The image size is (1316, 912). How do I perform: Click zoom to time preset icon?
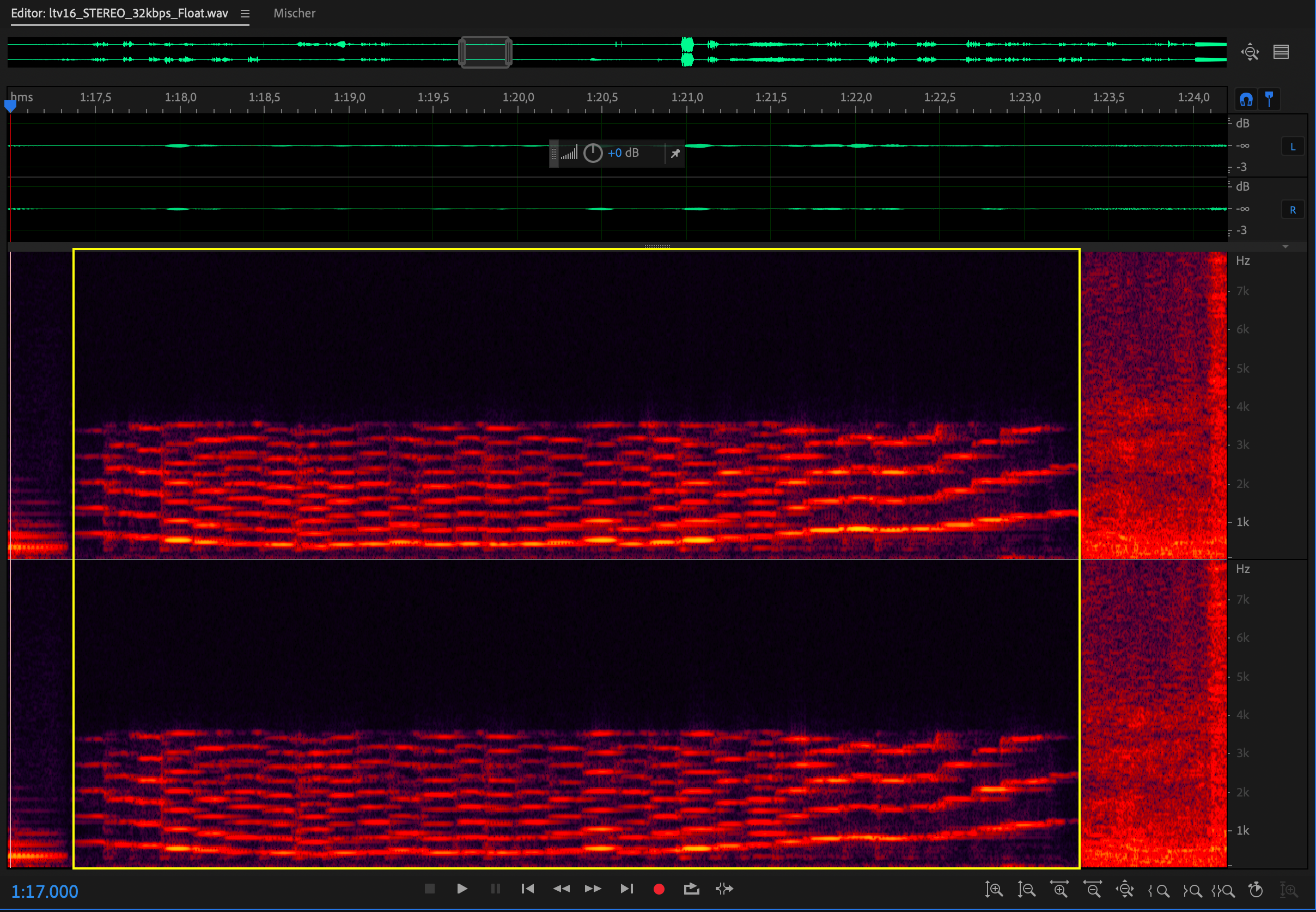[x=1256, y=890]
